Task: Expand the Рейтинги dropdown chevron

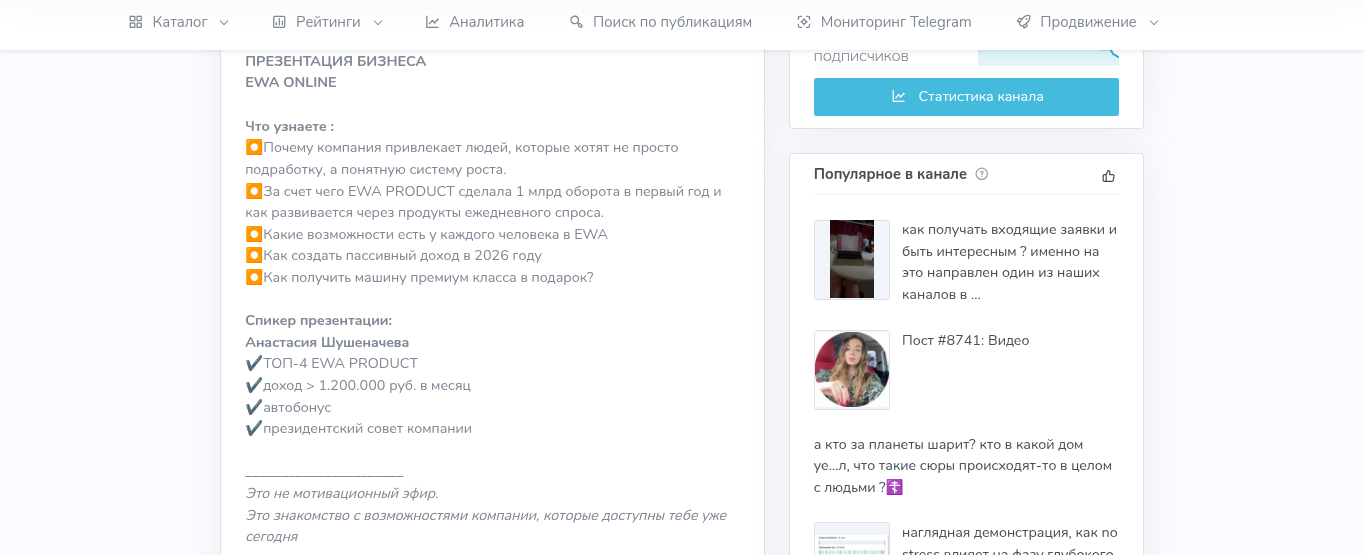Action: click(377, 22)
